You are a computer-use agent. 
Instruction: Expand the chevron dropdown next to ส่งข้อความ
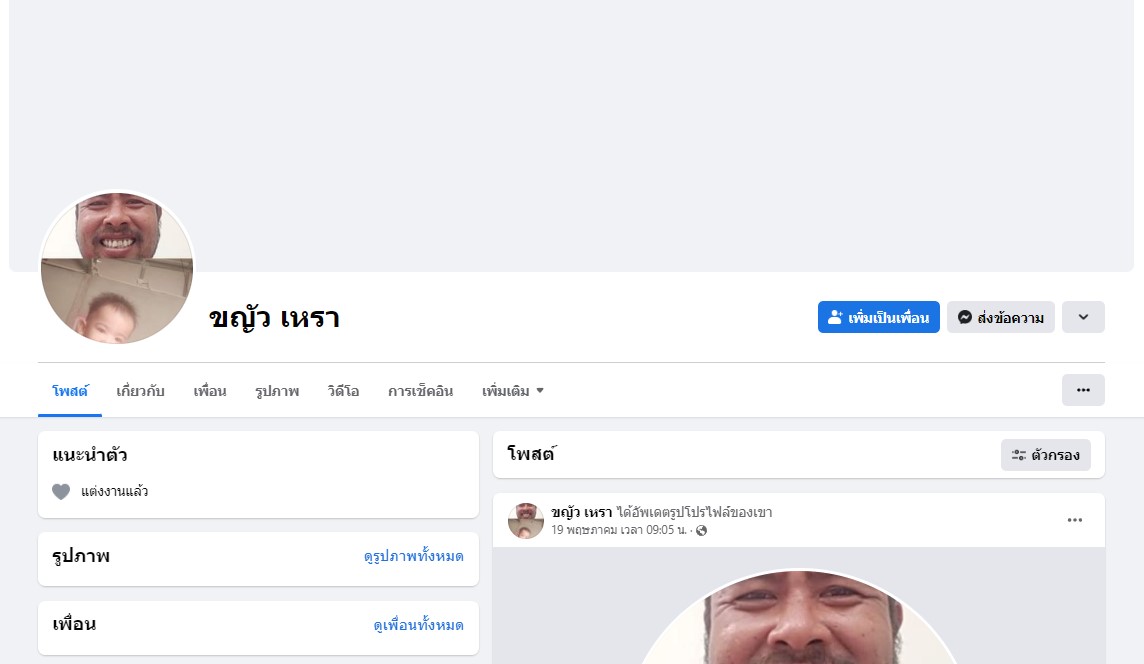tap(1083, 317)
